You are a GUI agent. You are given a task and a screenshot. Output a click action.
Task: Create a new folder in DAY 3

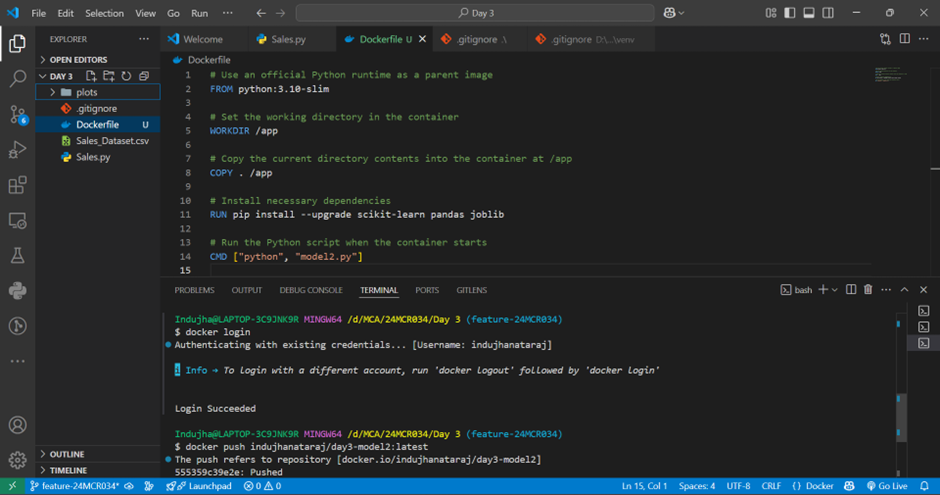pos(109,76)
